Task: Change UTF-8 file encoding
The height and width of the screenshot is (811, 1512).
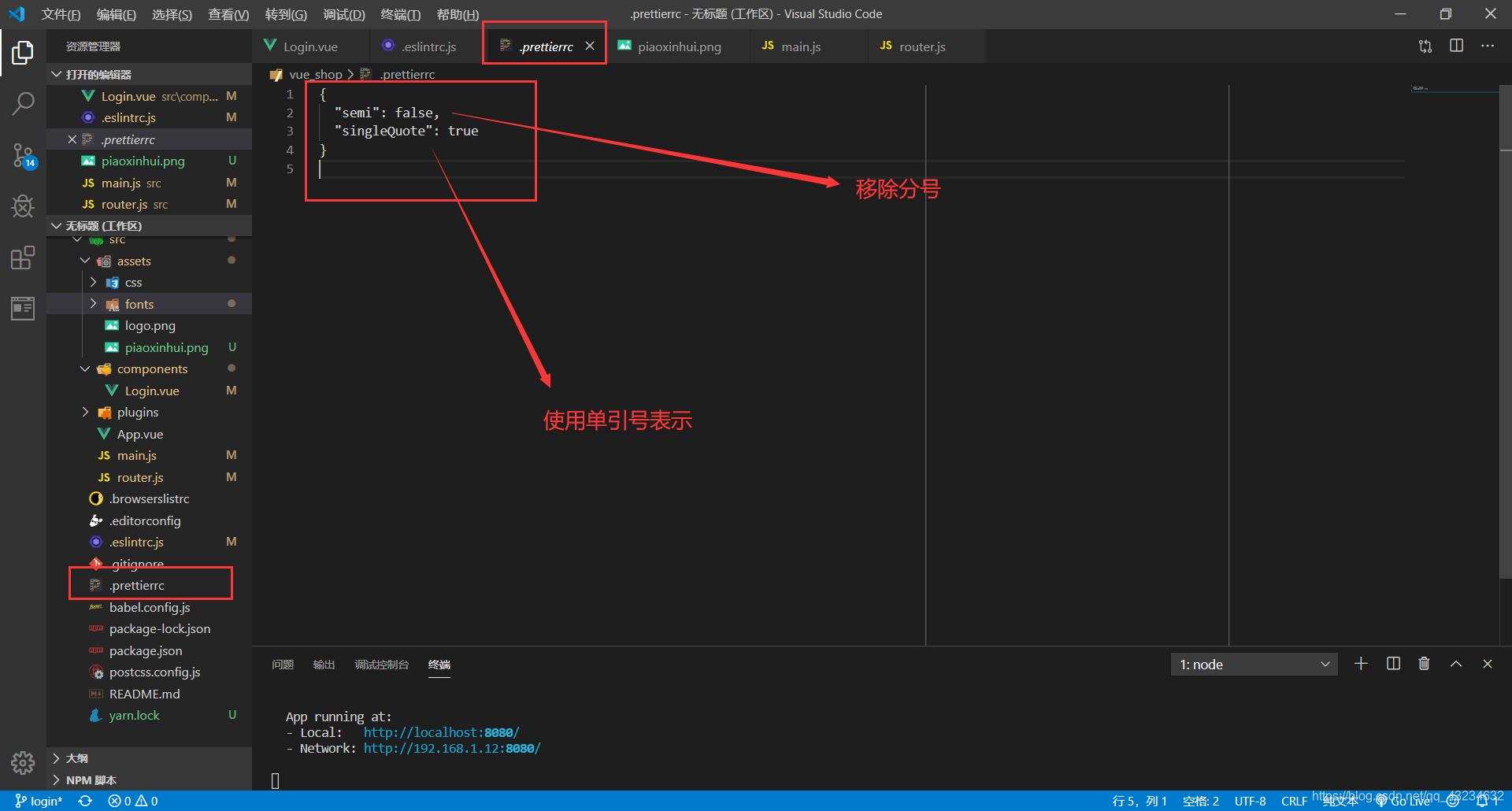Action: [x=1250, y=802]
